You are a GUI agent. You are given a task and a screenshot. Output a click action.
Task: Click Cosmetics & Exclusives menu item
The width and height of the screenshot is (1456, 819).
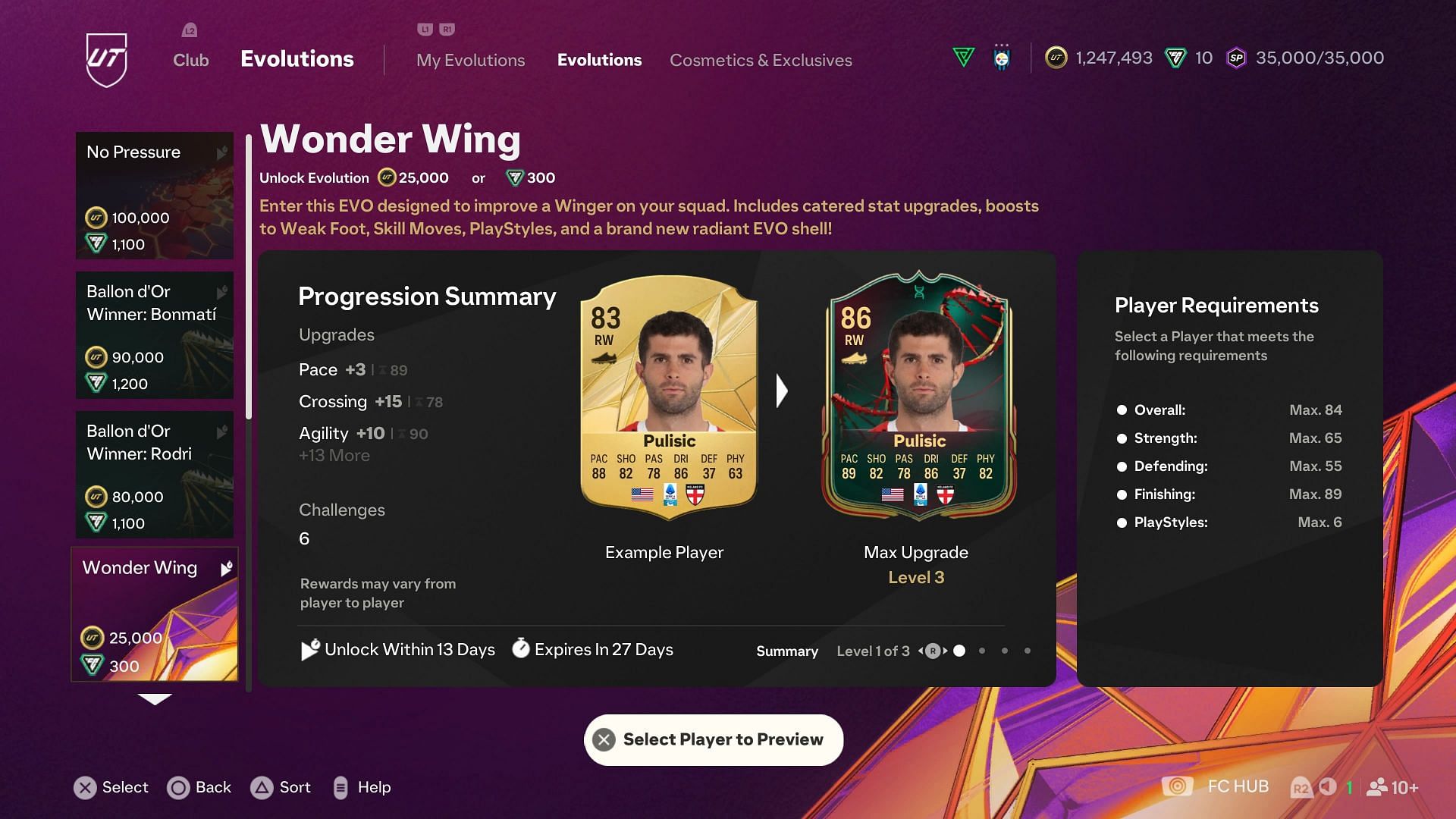pos(761,60)
